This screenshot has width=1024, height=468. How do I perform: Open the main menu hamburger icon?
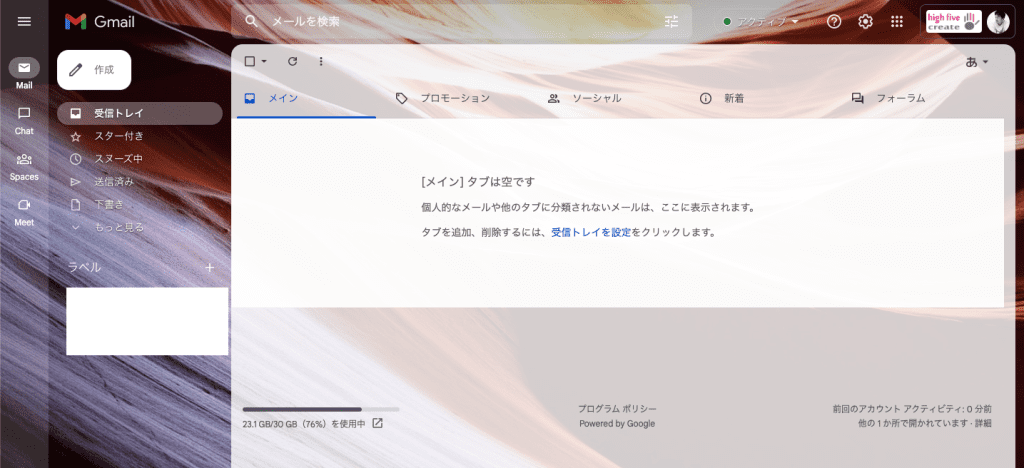click(x=24, y=21)
